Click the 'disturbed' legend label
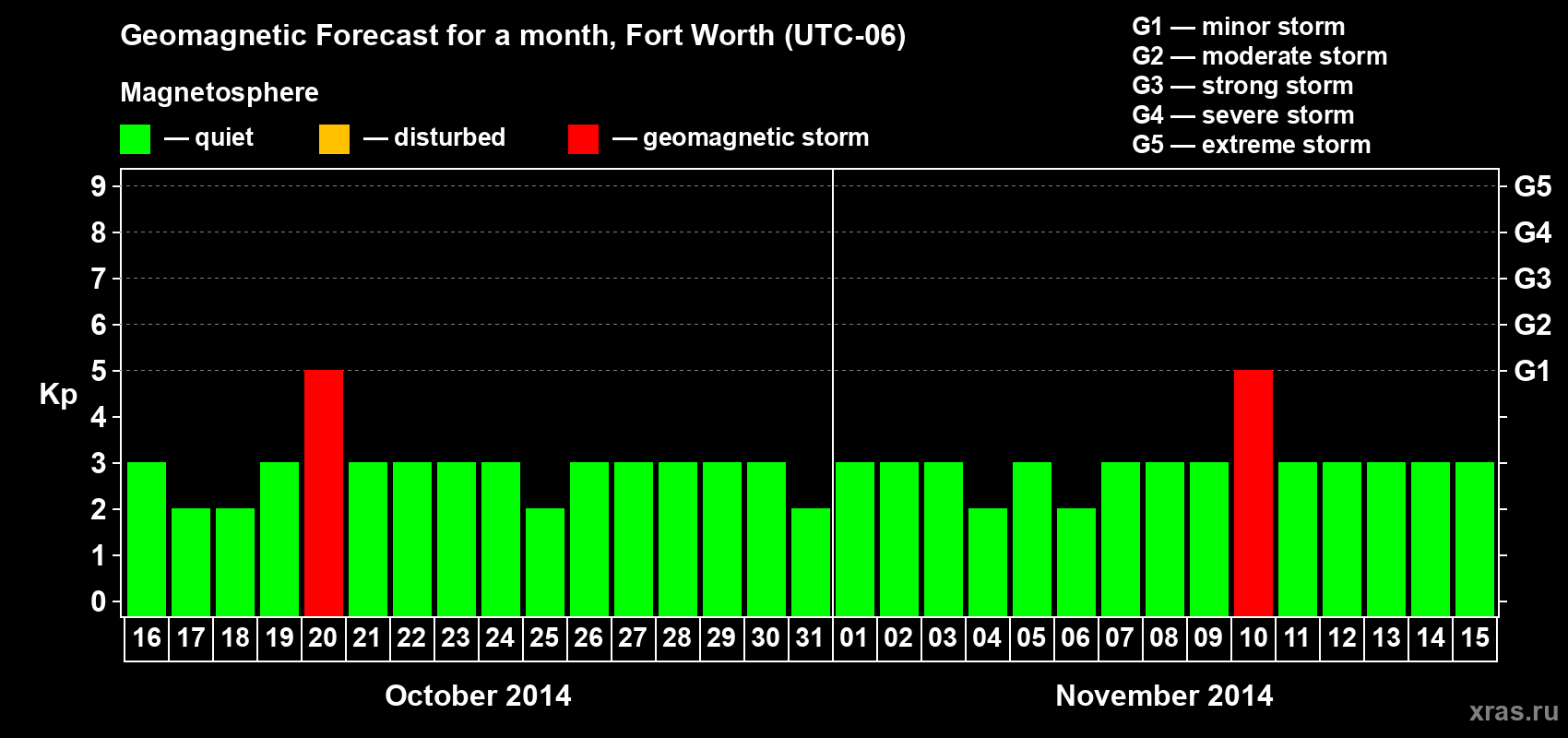The width and height of the screenshot is (1568, 738). click(449, 137)
